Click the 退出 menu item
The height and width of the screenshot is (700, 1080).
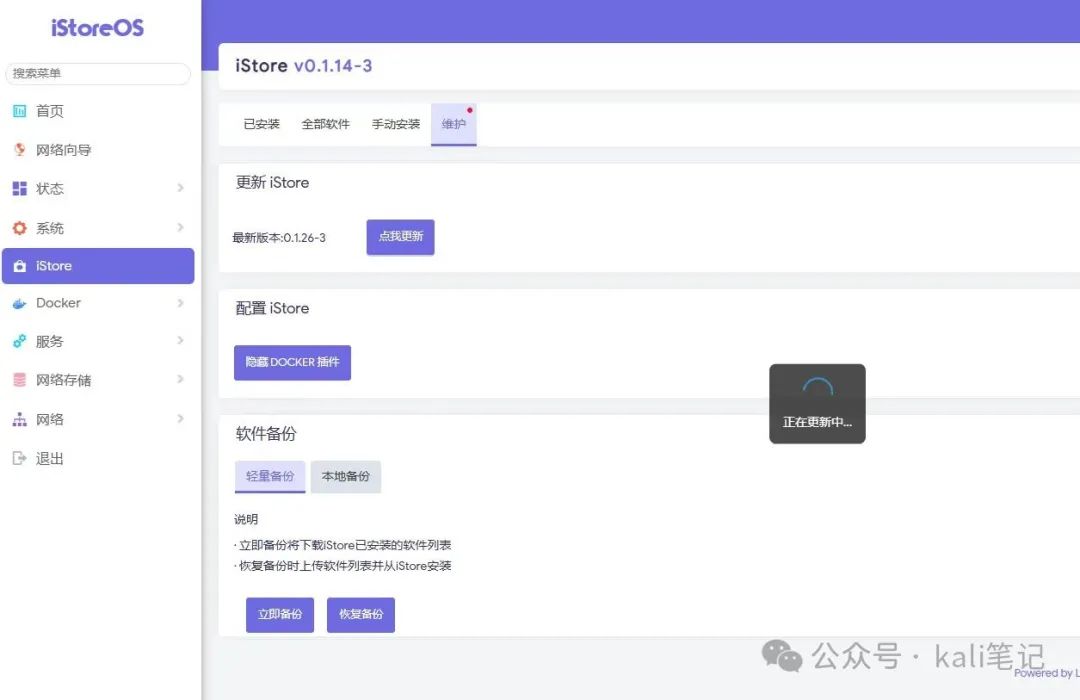tap(98, 458)
